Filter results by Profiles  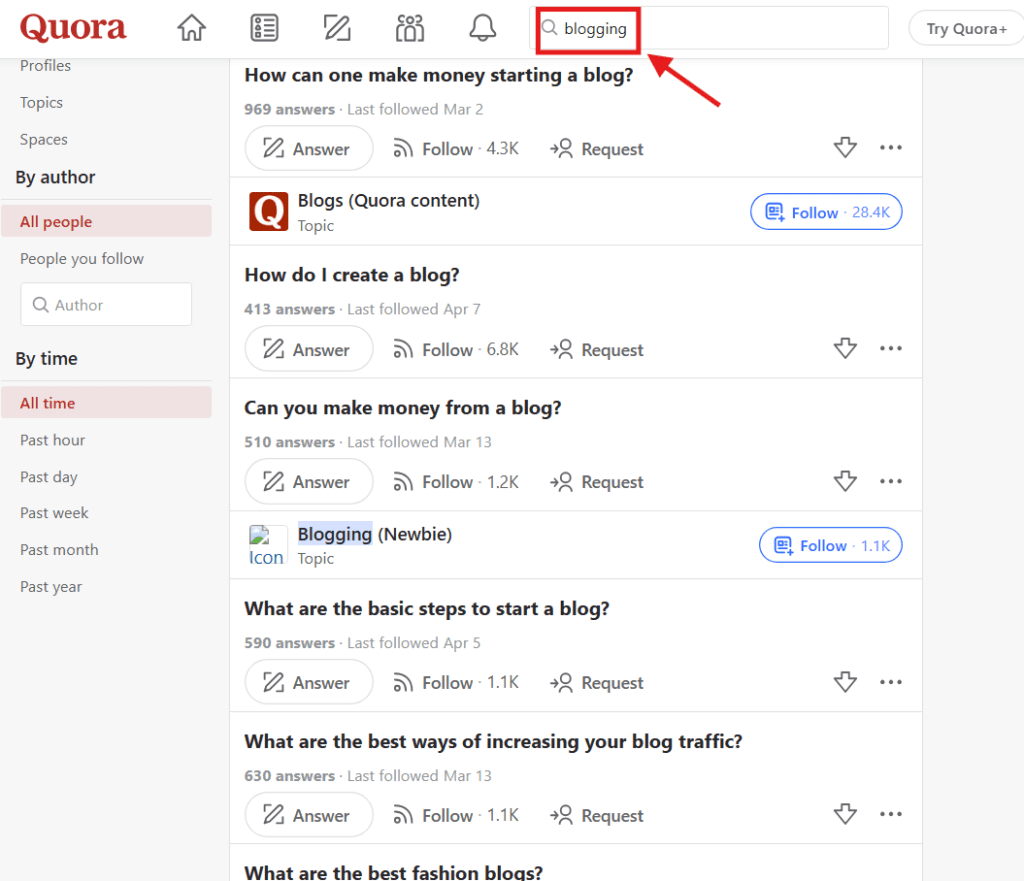(45, 66)
